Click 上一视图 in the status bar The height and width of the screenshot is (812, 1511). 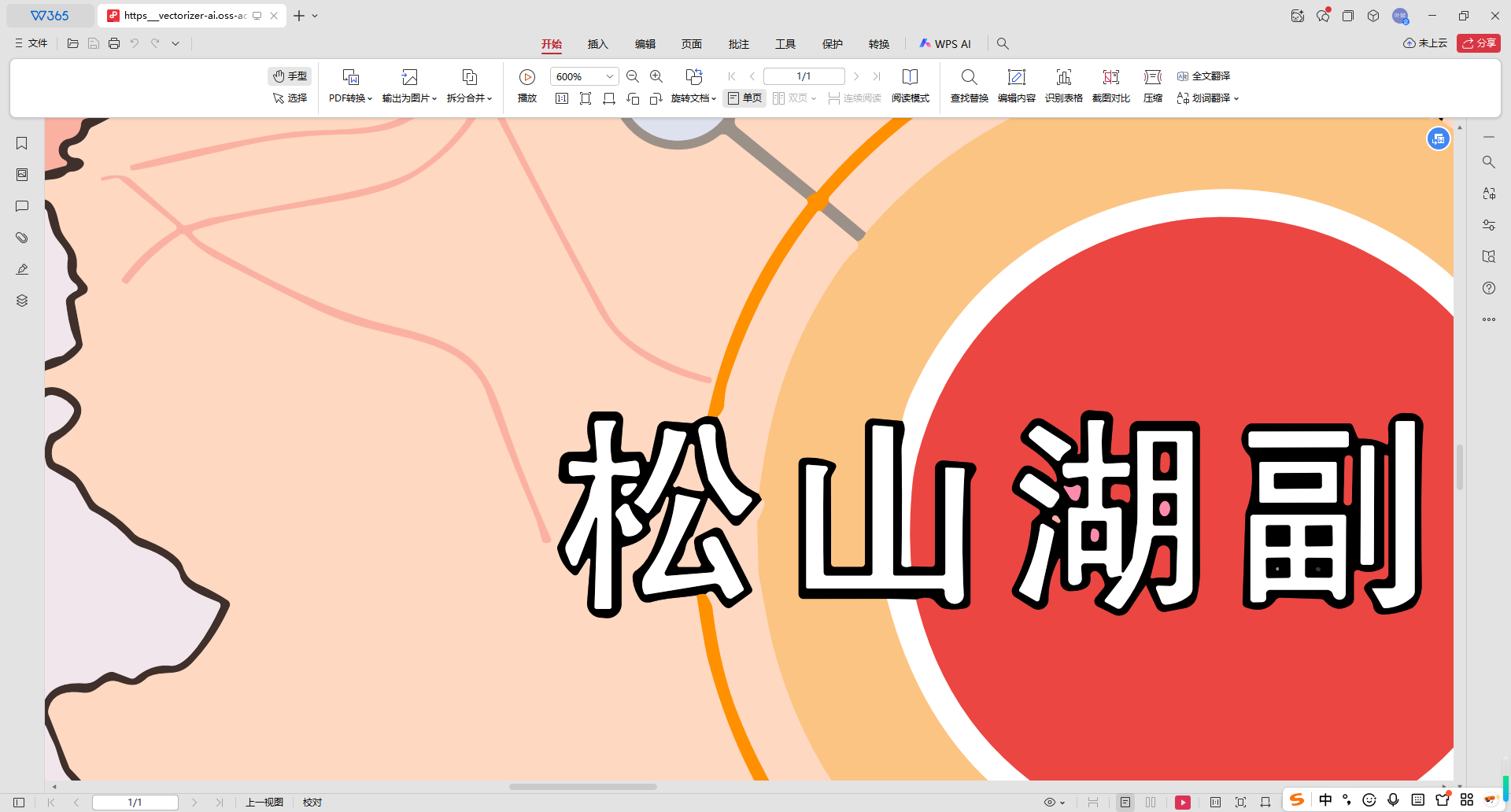(x=263, y=802)
